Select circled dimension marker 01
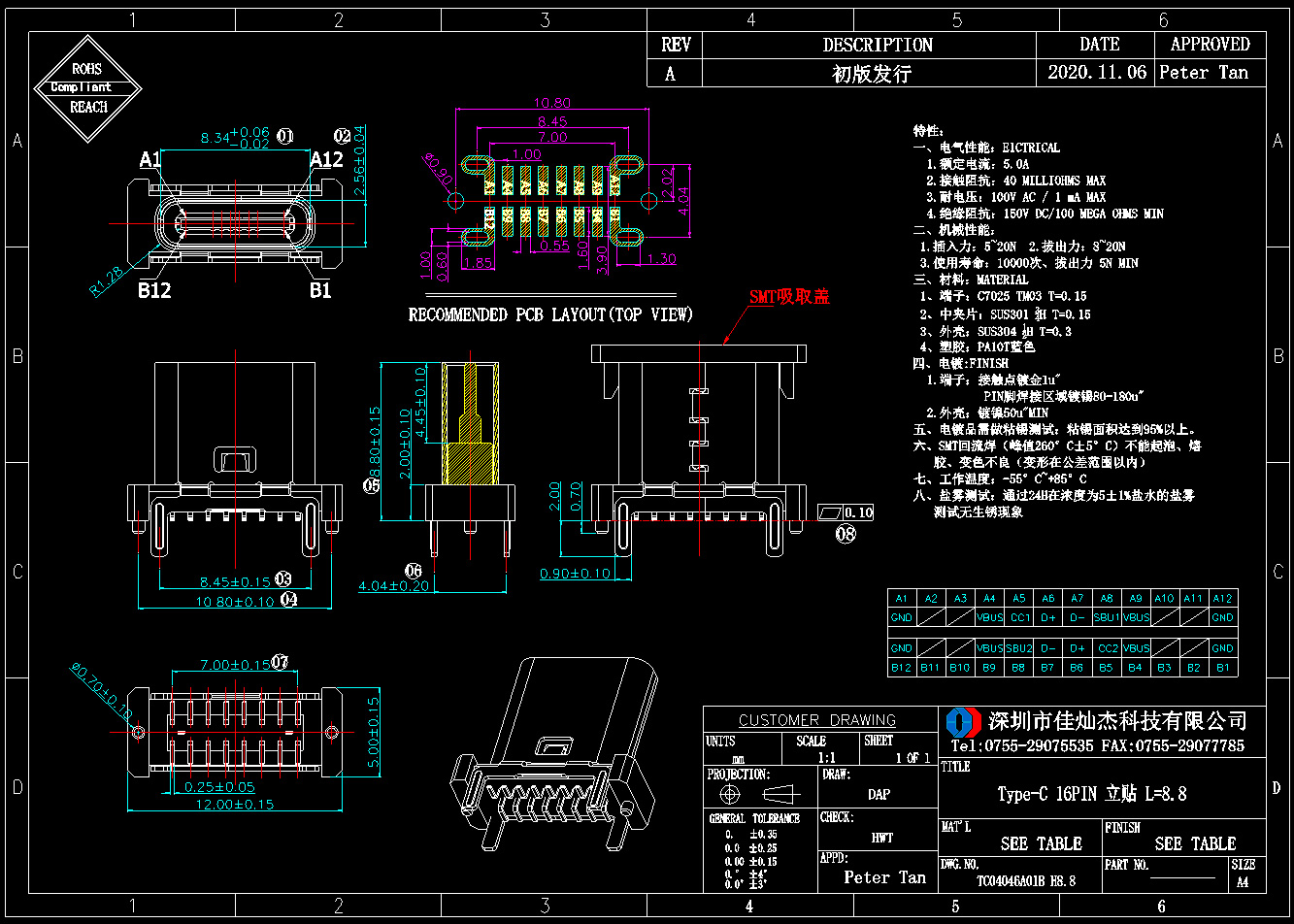The height and width of the screenshot is (924, 1294). (x=285, y=136)
